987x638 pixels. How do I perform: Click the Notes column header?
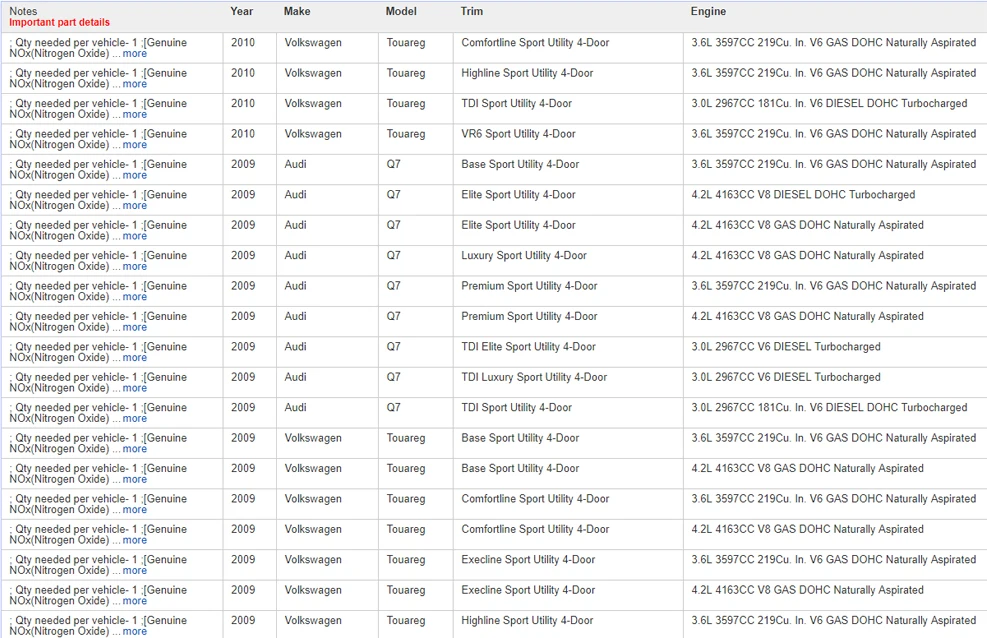pos(23,11)
